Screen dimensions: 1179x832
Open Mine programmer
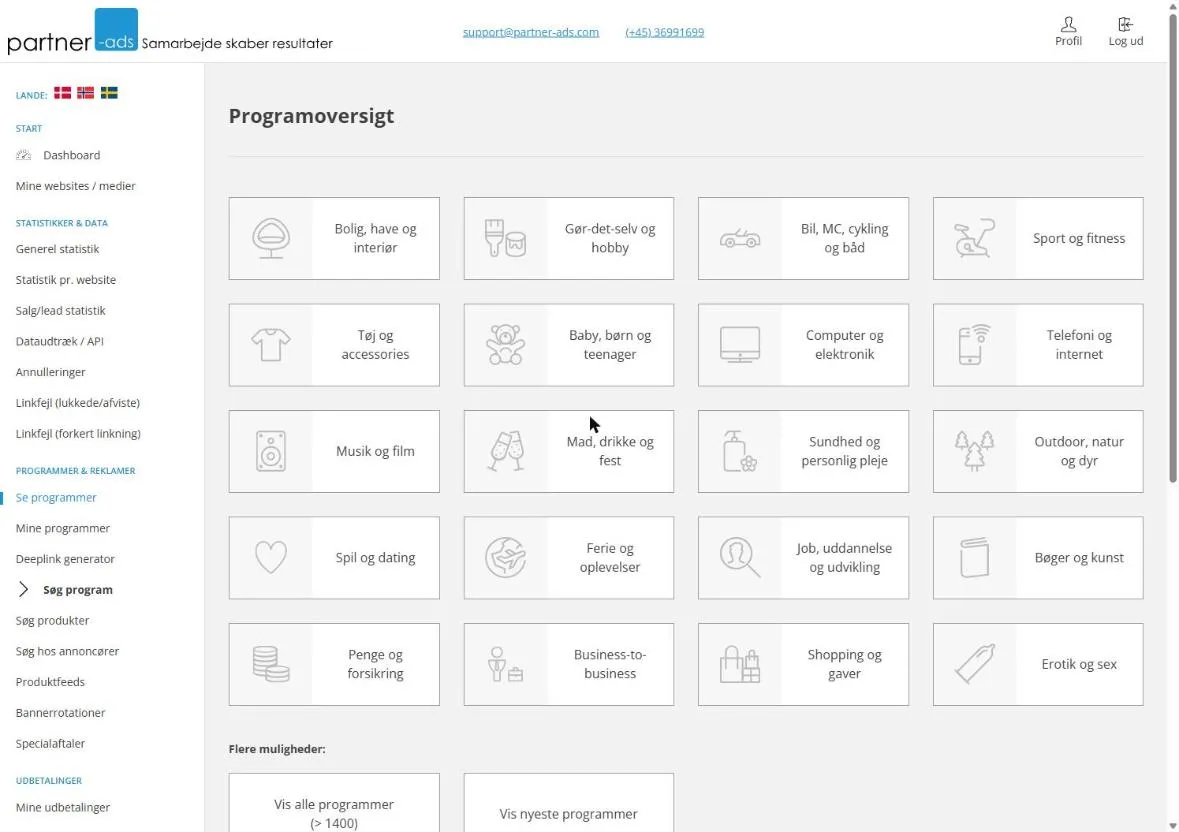tap(62, 528)
